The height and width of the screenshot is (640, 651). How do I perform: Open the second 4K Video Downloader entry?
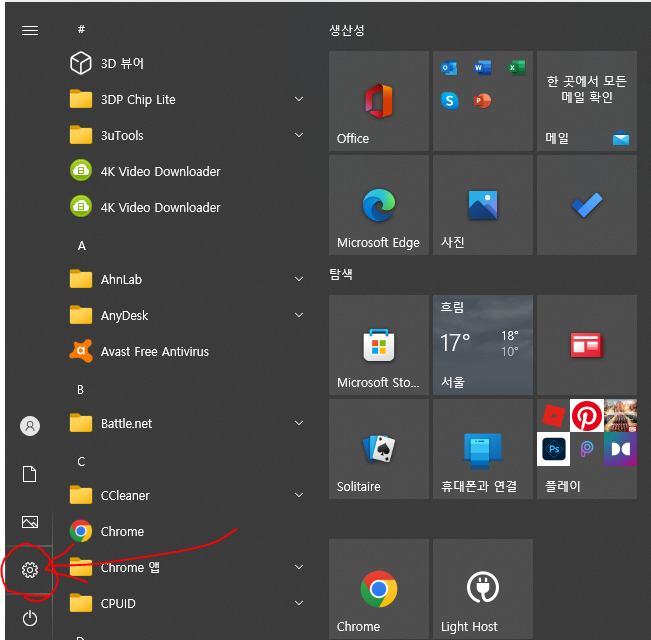pos(145,208)
